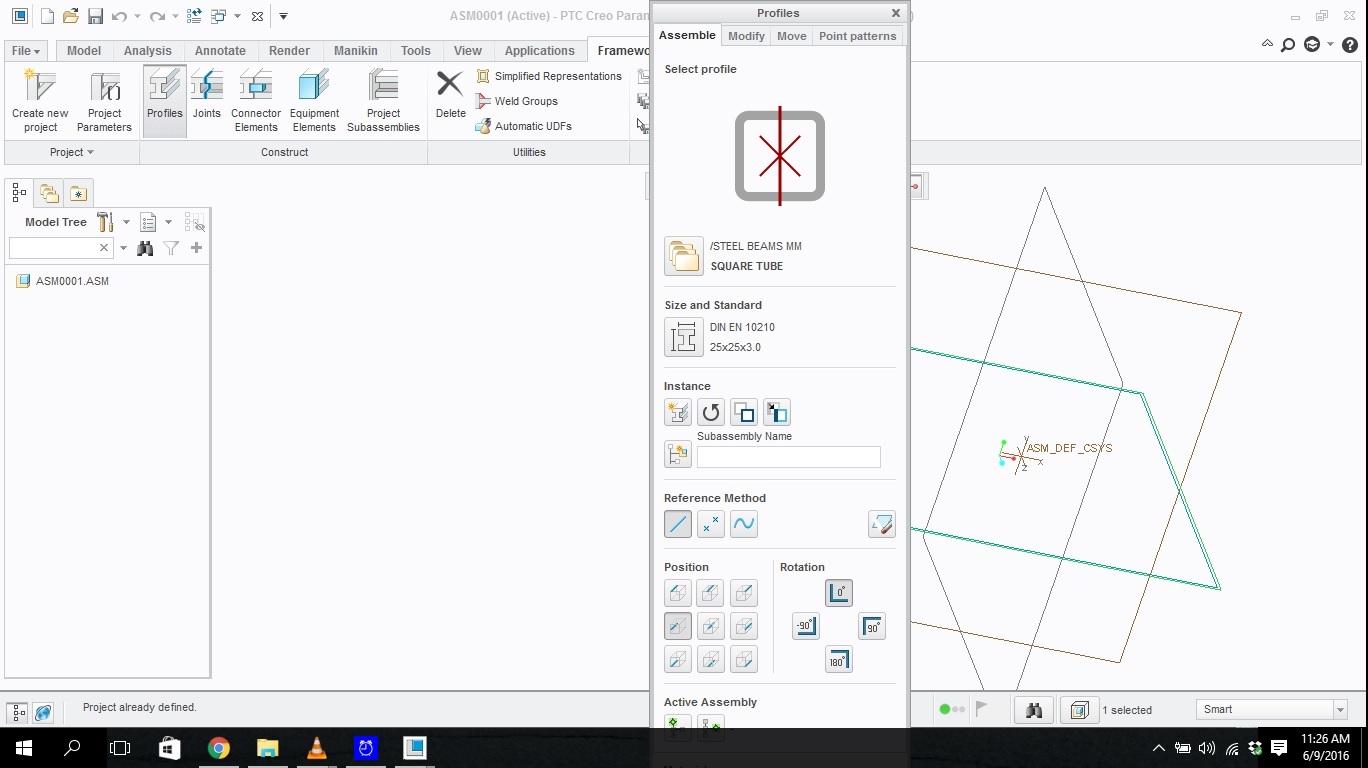Select the curve reference method

(x=743, y=523)
